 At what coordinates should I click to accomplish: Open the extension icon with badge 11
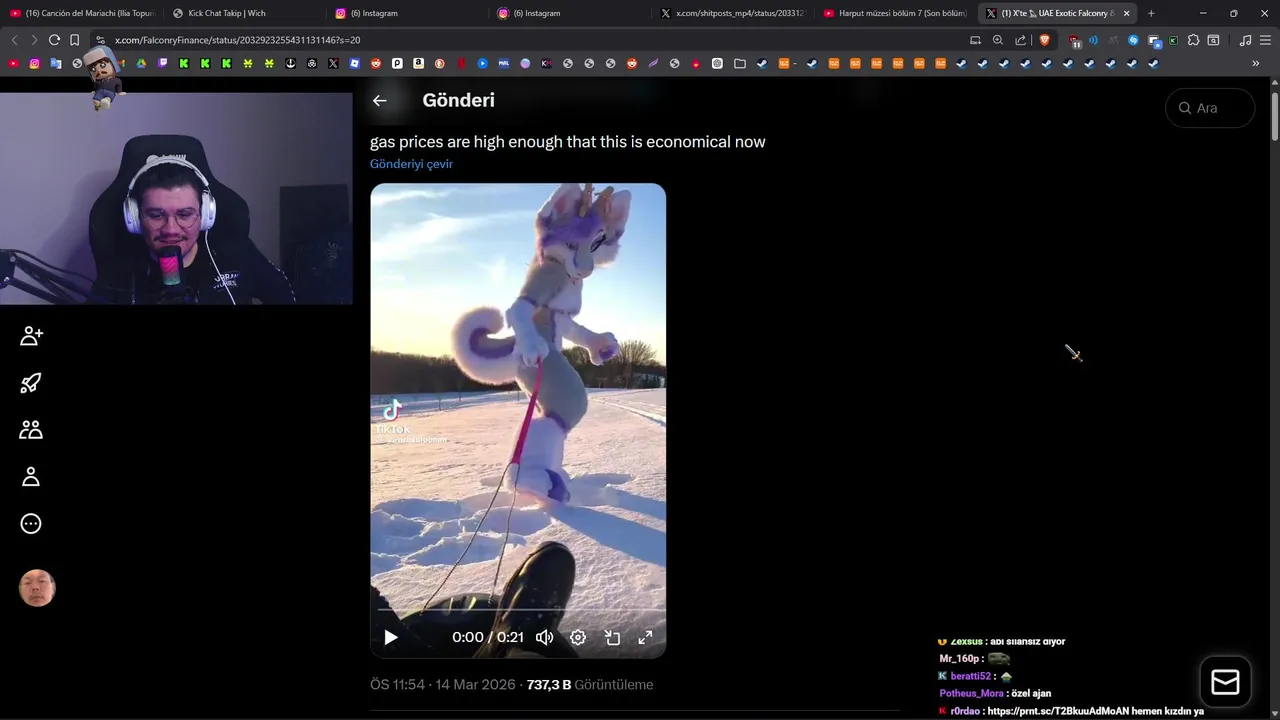(1074, 41)
